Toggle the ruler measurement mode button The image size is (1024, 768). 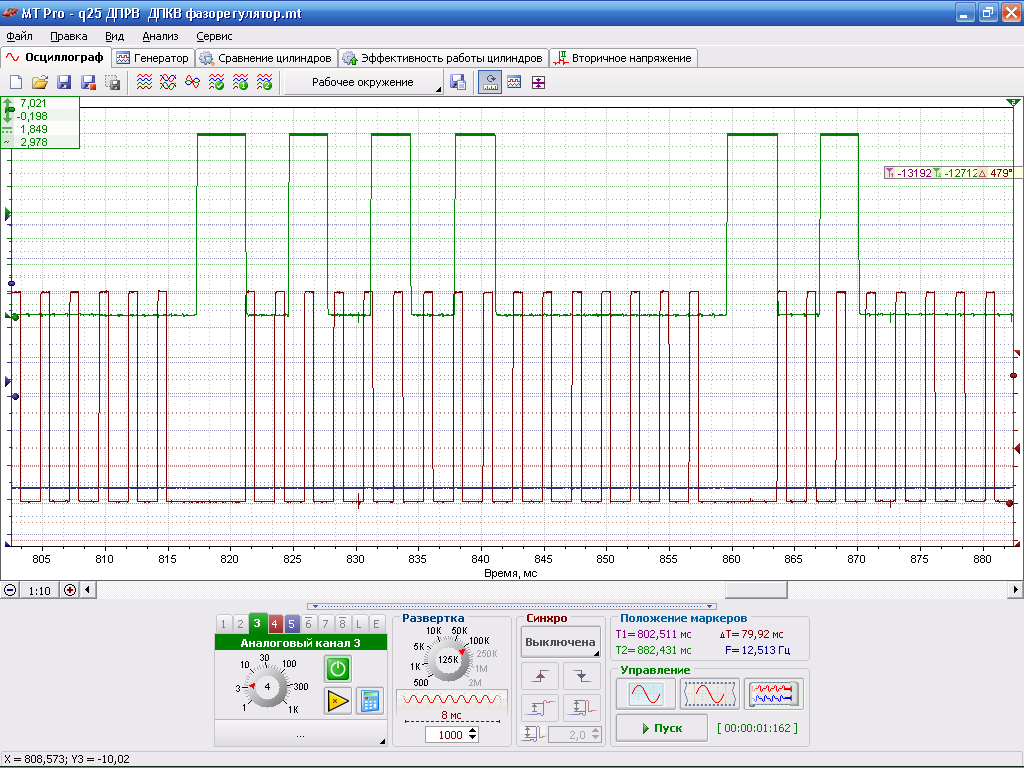(490, 82)
